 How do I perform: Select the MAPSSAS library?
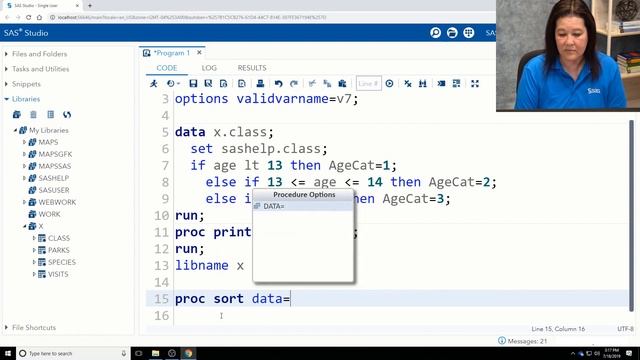(54, 166)
